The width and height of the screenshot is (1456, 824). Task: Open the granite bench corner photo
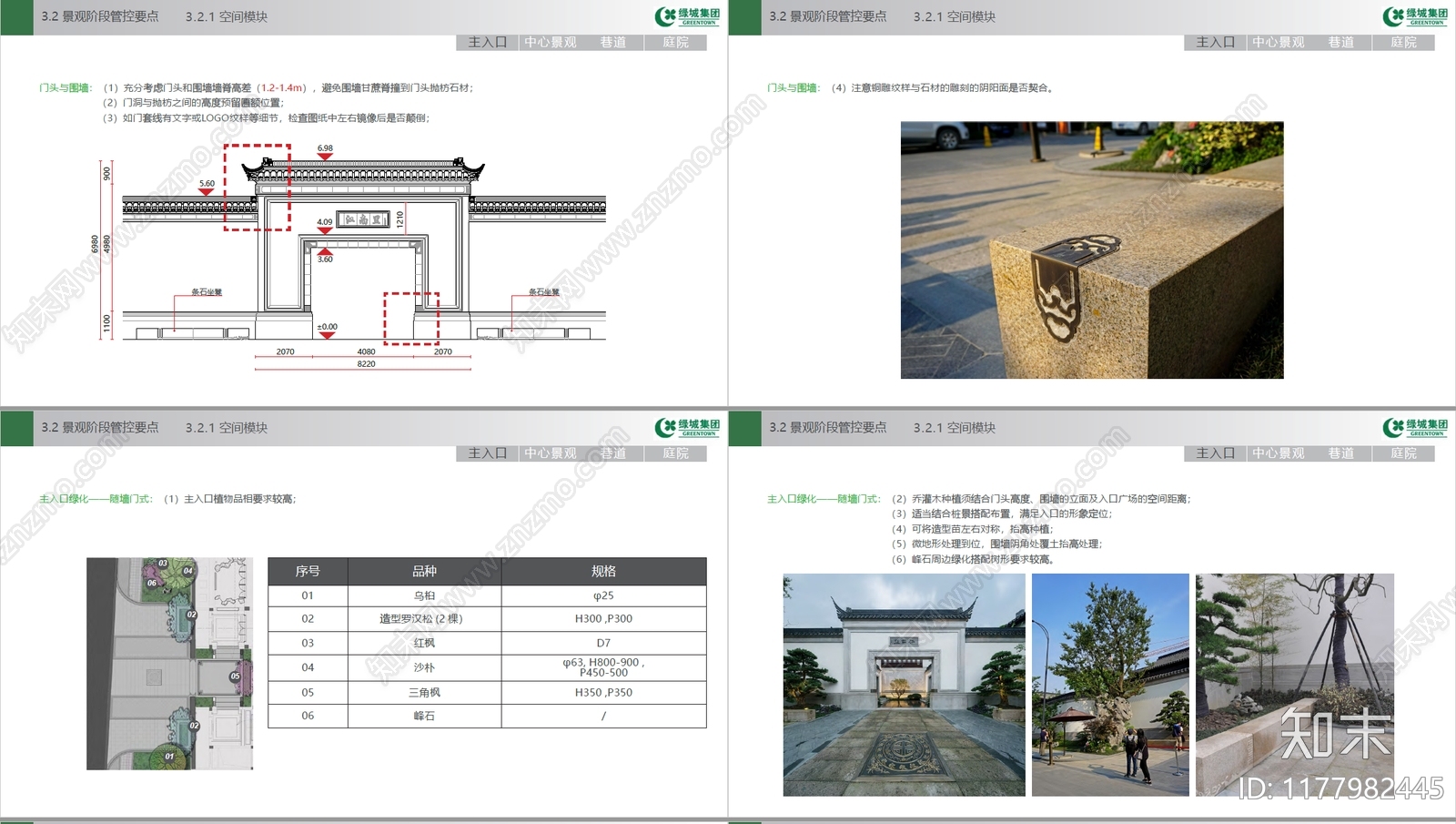click(x=1092, y=250)
